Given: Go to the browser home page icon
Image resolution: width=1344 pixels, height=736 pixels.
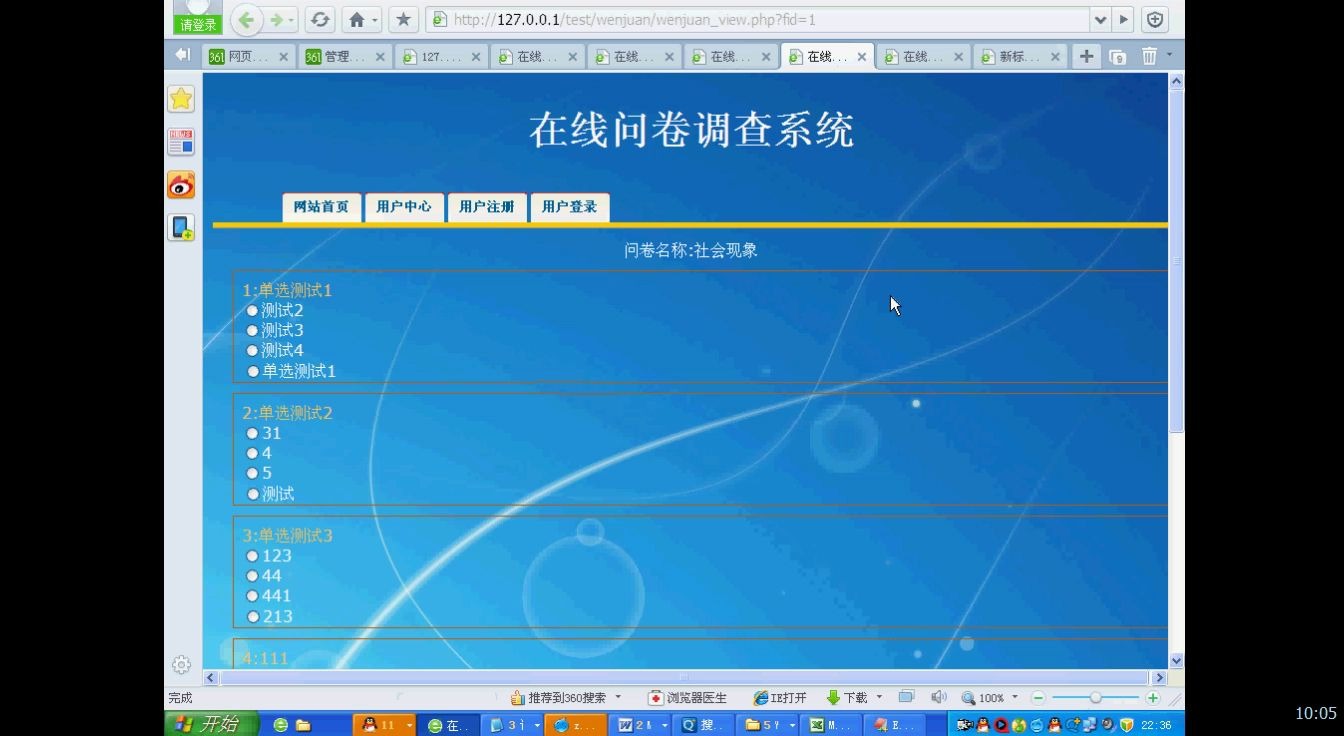Looking at the screenshot, I should [356, 20].
